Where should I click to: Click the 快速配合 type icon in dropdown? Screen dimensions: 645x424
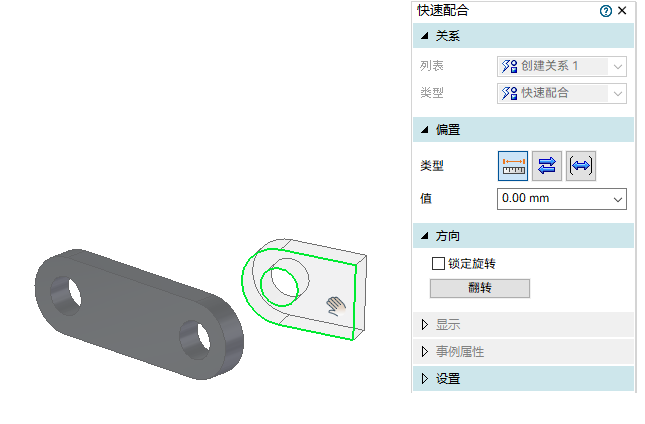click(509, 93)
